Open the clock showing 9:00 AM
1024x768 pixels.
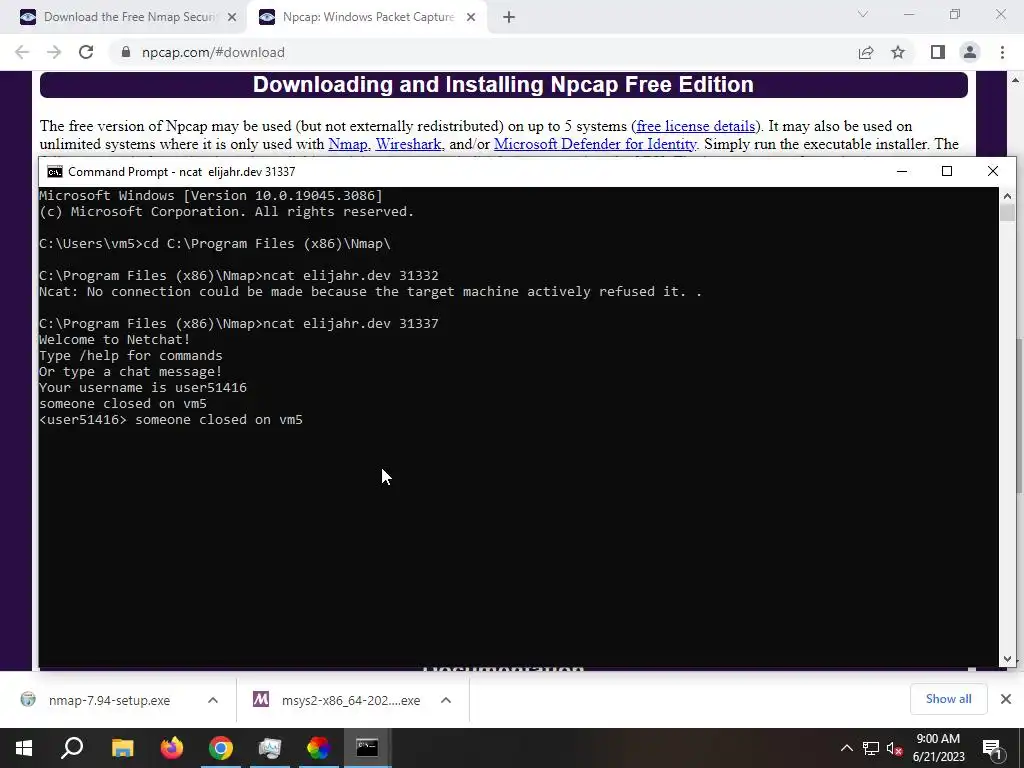(938, 748)
